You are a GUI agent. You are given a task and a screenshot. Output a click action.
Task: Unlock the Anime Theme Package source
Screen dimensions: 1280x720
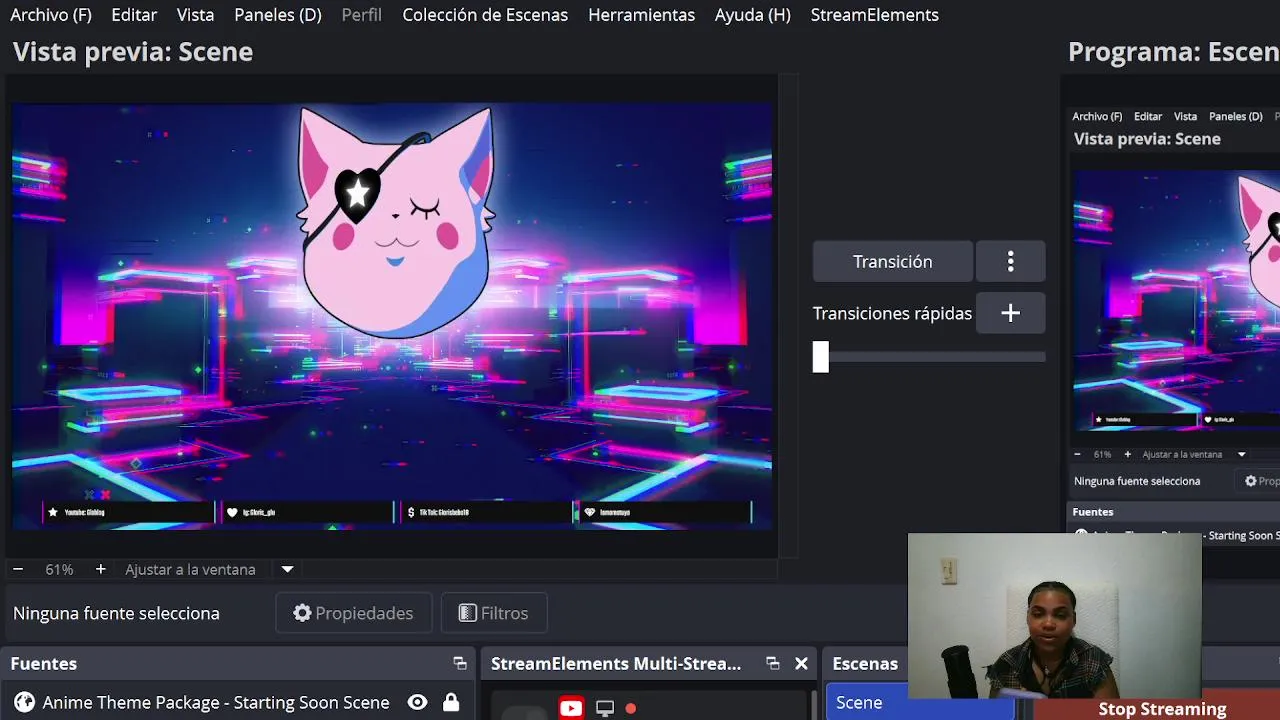tap(451, 703)
